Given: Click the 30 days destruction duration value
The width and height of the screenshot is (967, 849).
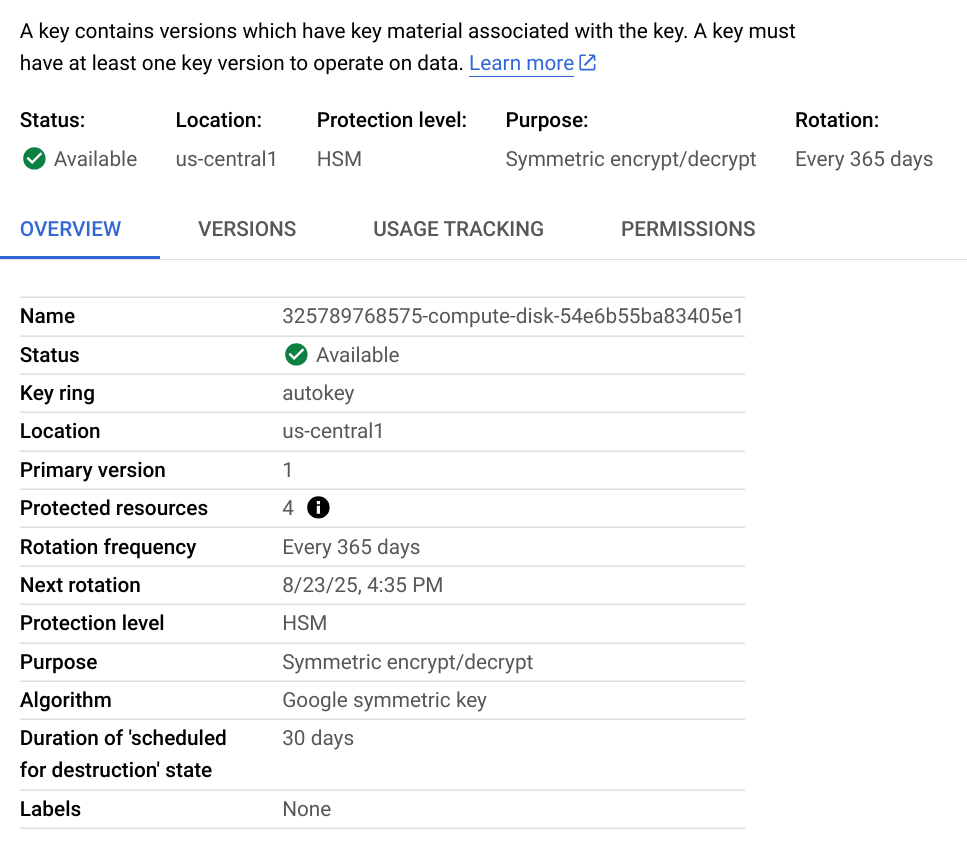Looking at the screenshot, I should point(318,738).
